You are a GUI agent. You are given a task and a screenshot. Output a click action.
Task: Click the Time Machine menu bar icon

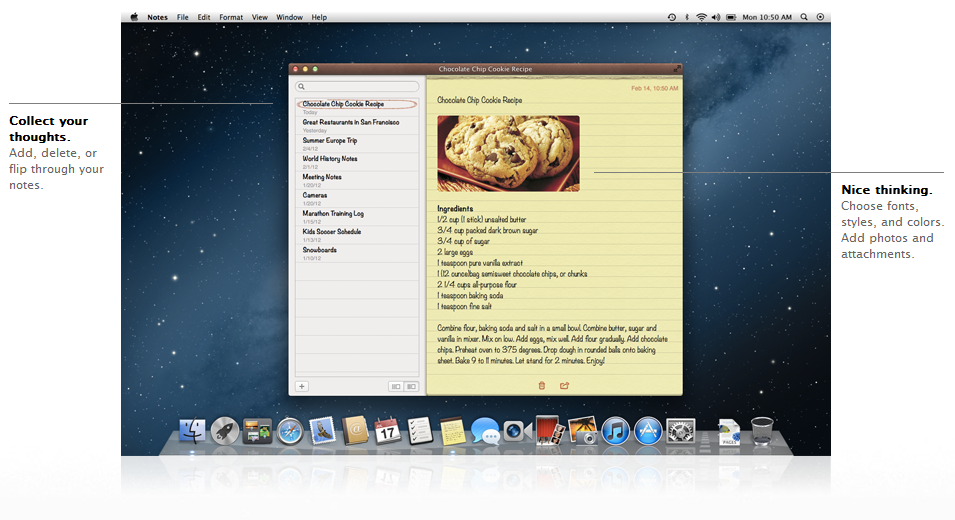pos(672,17)
